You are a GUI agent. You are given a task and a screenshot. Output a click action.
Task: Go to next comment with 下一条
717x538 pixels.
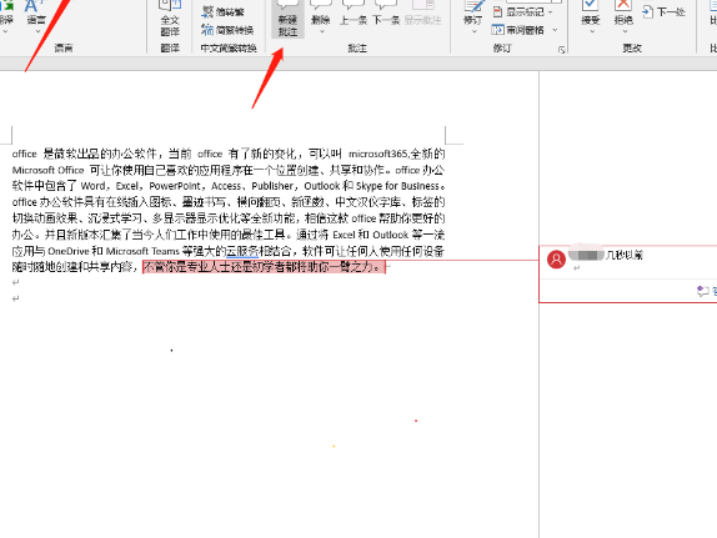point(386,13)
